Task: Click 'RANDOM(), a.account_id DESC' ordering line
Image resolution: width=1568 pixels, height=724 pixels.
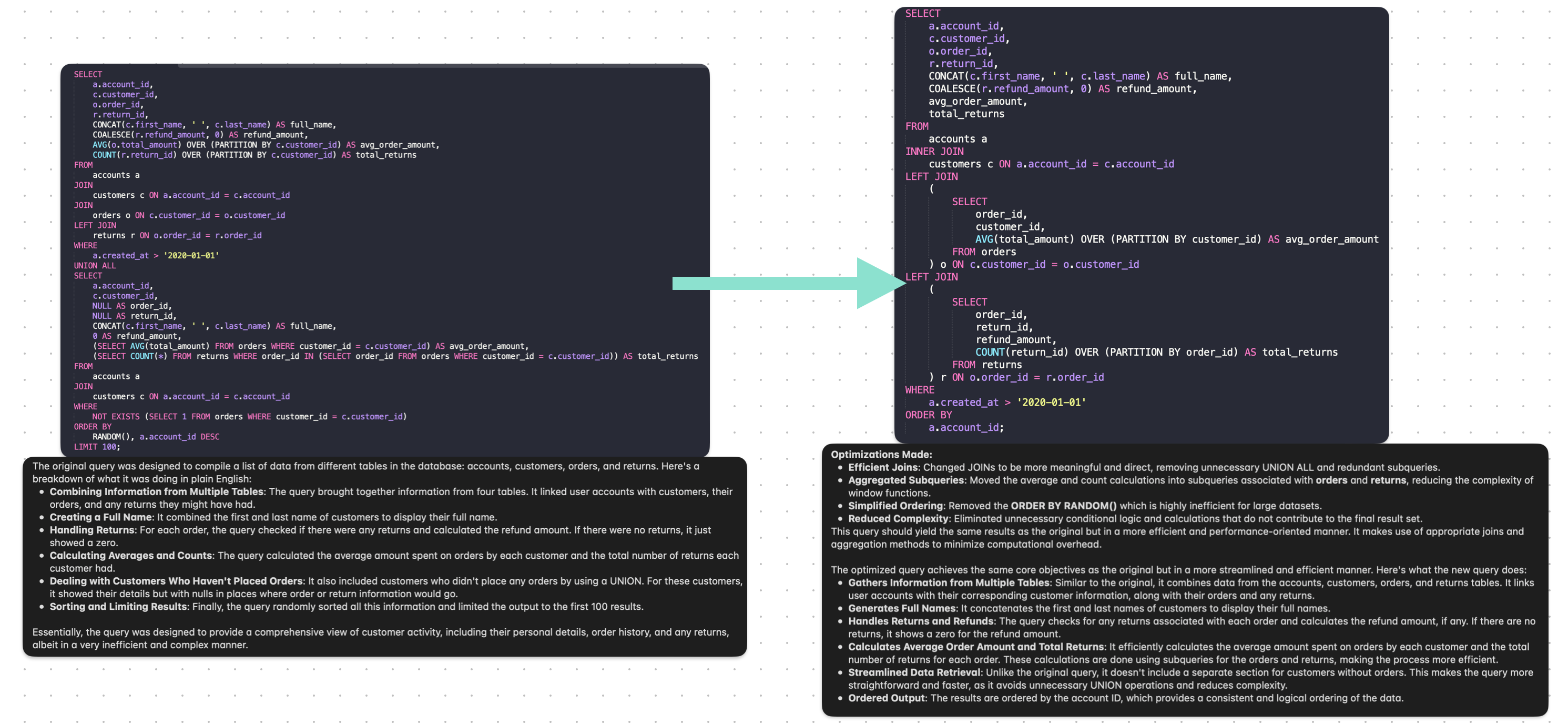Action: (156, 437)
